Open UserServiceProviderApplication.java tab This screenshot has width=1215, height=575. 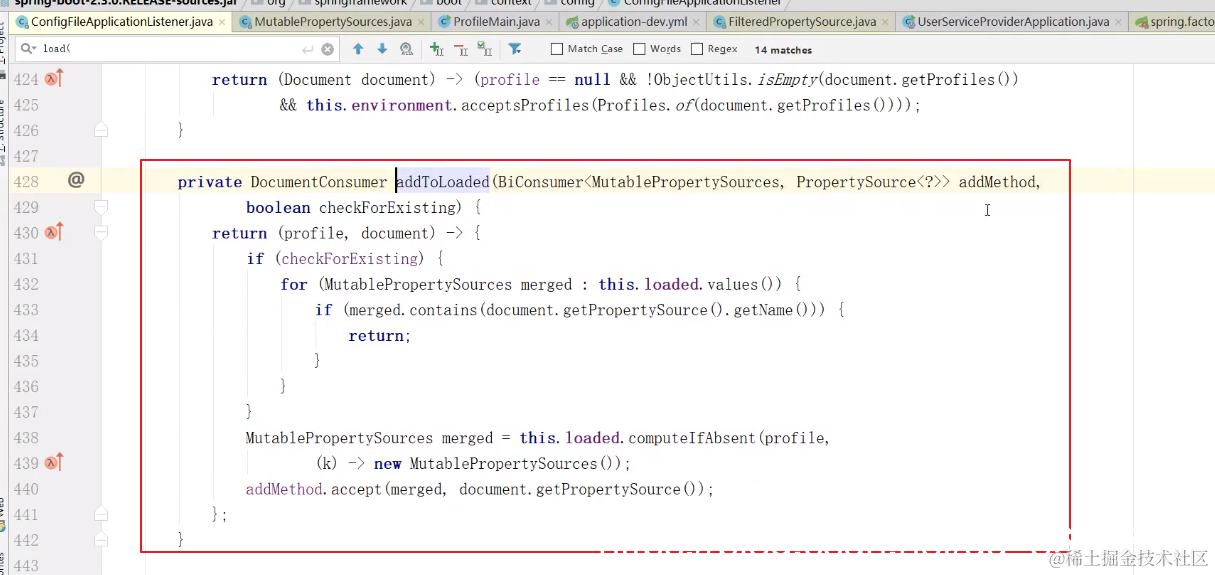(1013, 21)
